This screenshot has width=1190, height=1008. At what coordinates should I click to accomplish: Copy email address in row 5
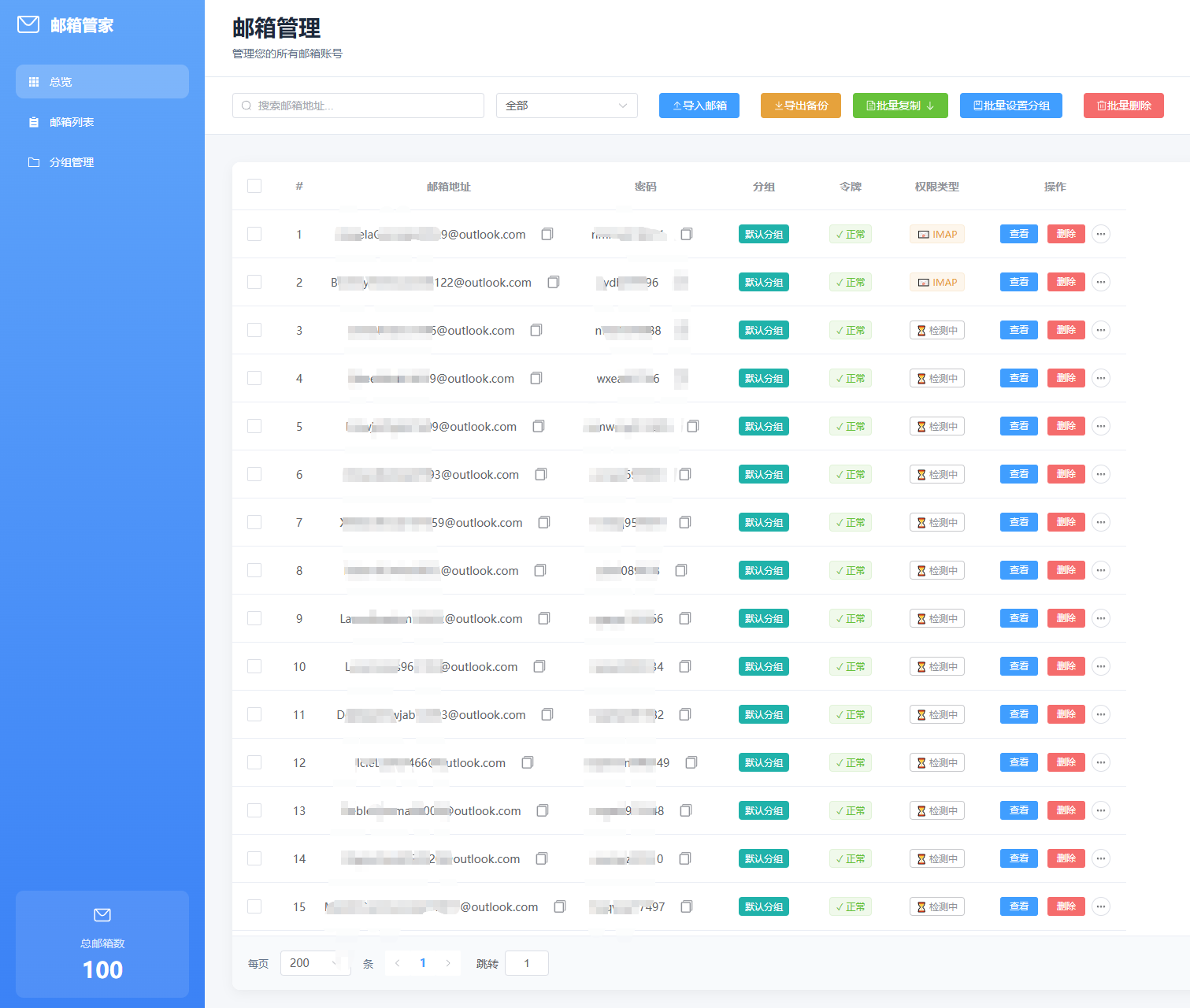[x=539, y=426]
